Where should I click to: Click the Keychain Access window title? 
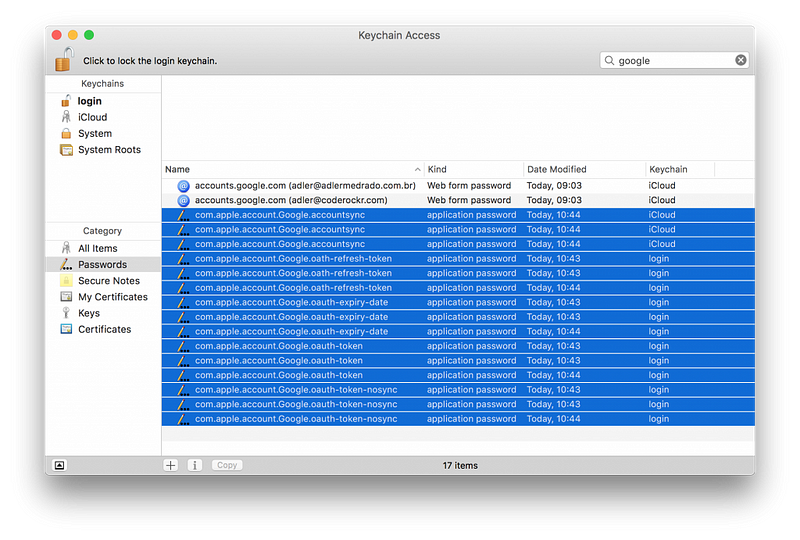pos(399,35)
